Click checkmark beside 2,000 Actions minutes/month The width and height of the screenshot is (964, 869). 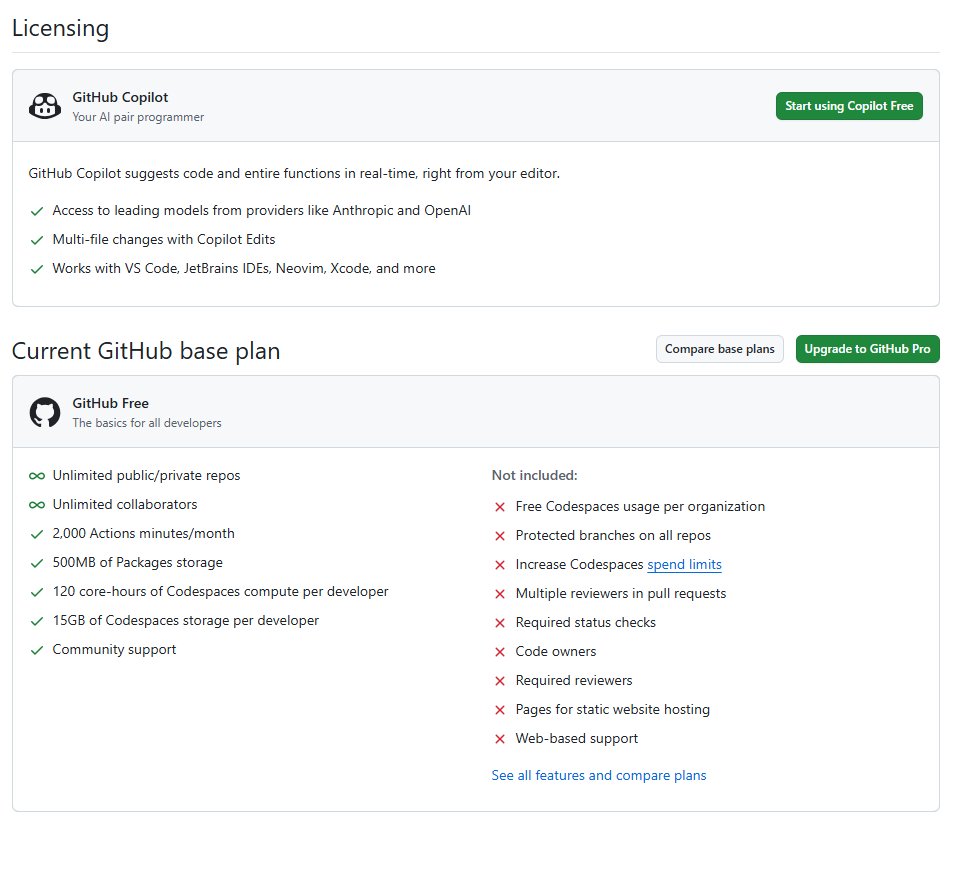click(37, 534)
